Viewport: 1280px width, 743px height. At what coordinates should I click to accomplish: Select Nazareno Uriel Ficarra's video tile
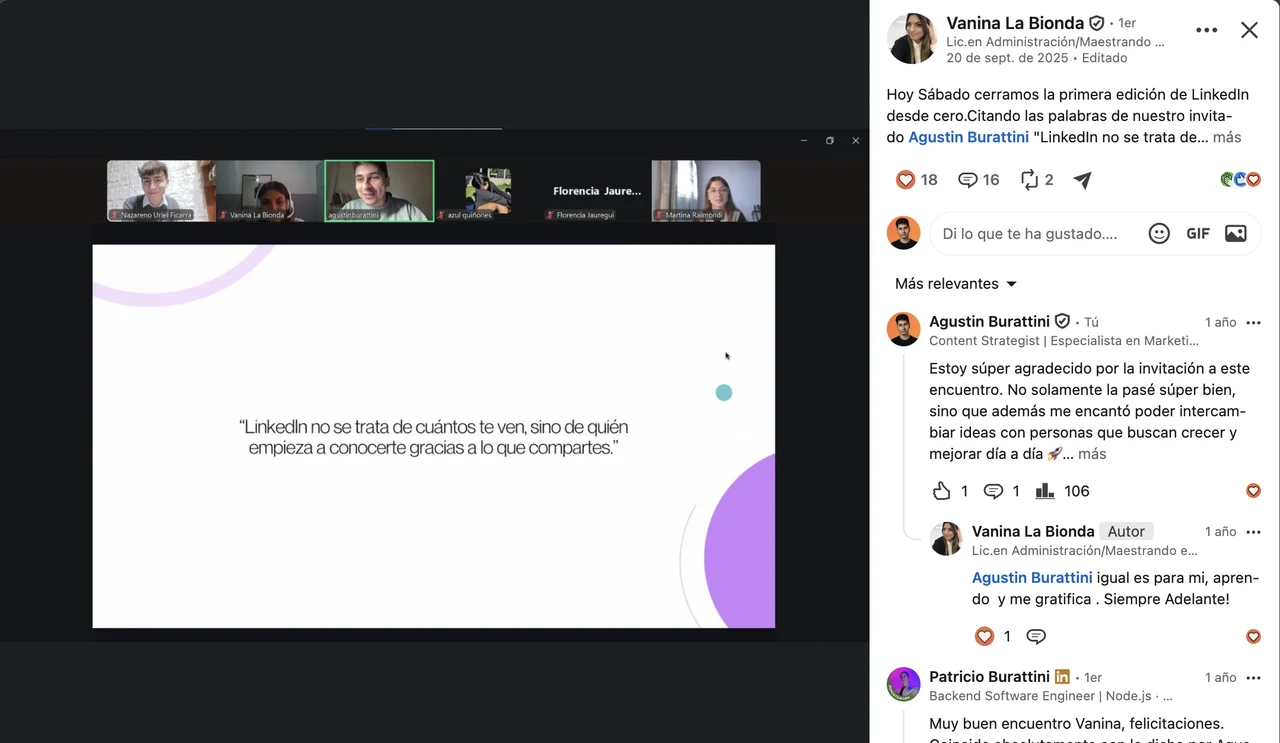(x=161, y=191)
